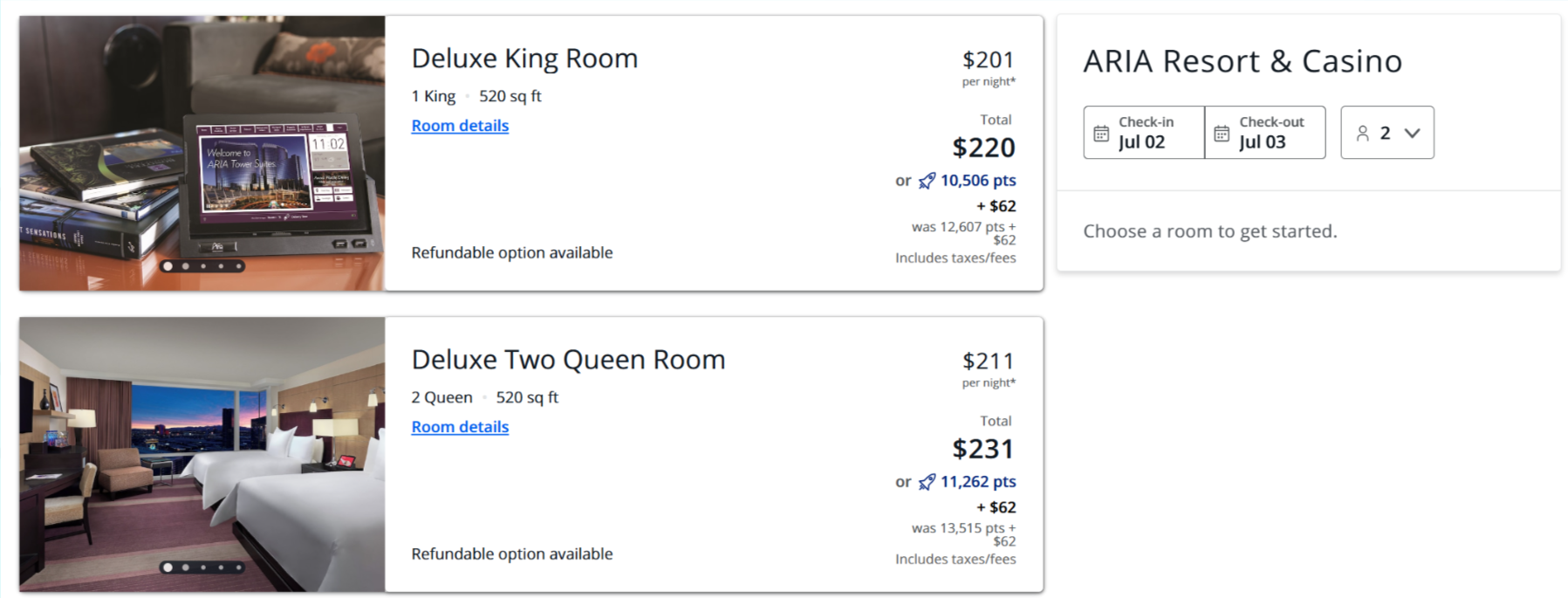Select second carousel dot on Deluxe King photo
Image resolution: width=1568 pixels, height=598 pixels.
point(186,266)
